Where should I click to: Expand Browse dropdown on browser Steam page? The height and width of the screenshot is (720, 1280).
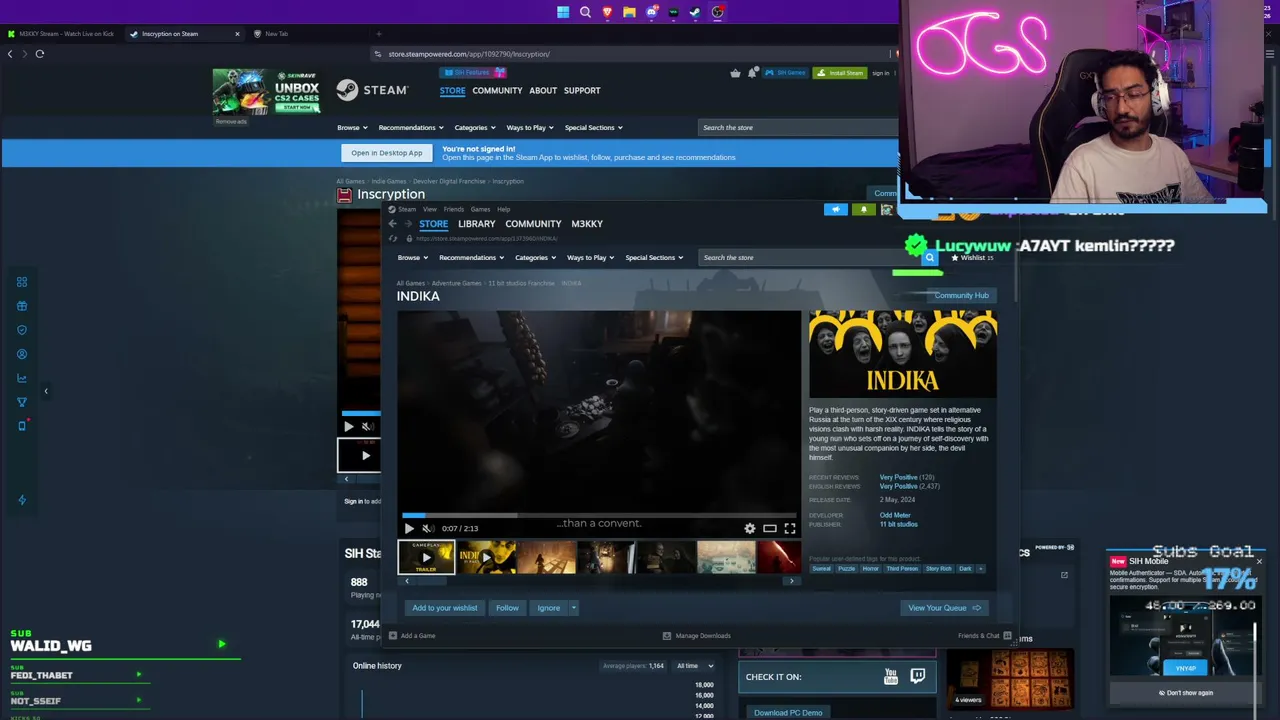pyautogui.click(x=352, y=128)
